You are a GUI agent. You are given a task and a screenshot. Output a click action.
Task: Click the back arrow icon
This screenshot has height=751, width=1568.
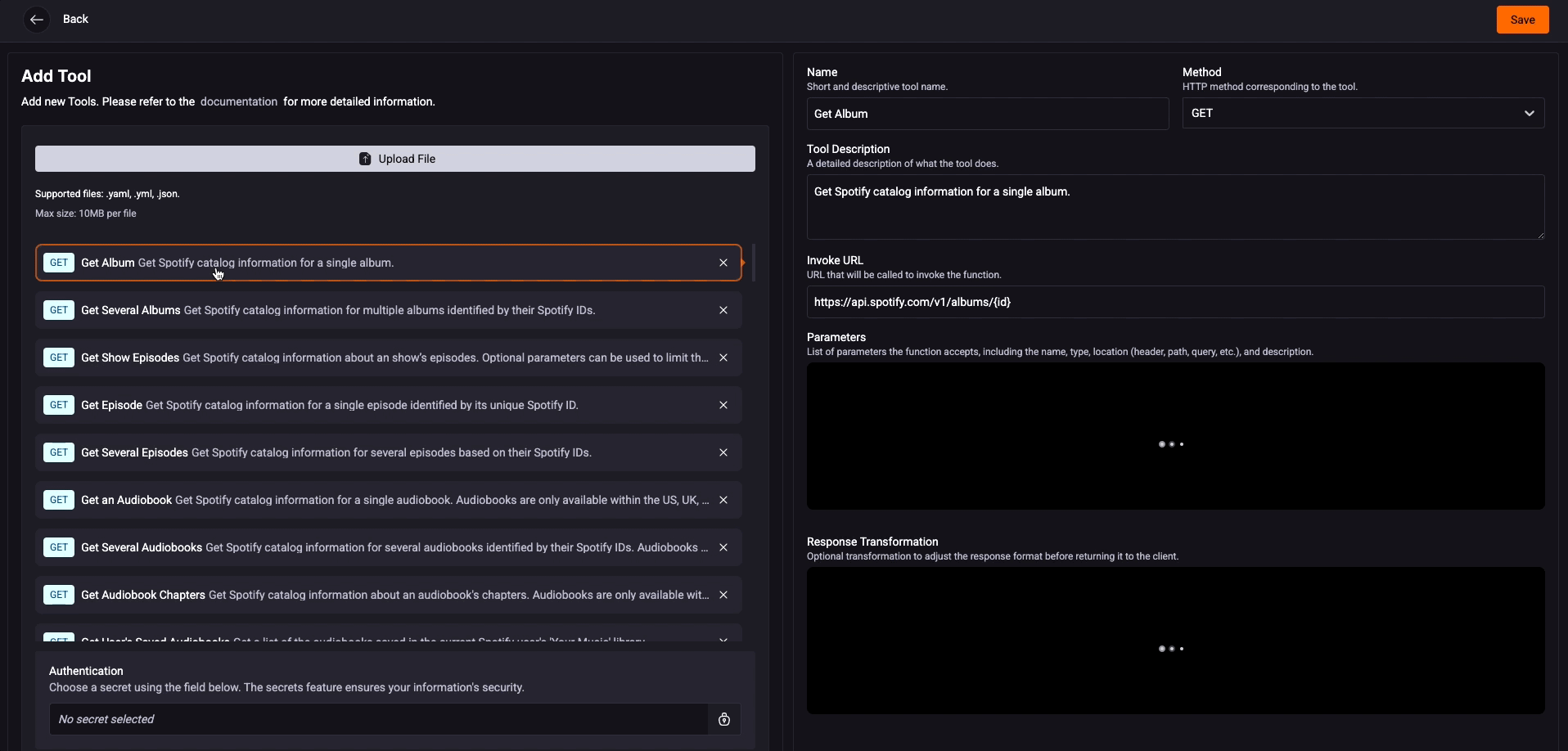[x=36, y=20]
